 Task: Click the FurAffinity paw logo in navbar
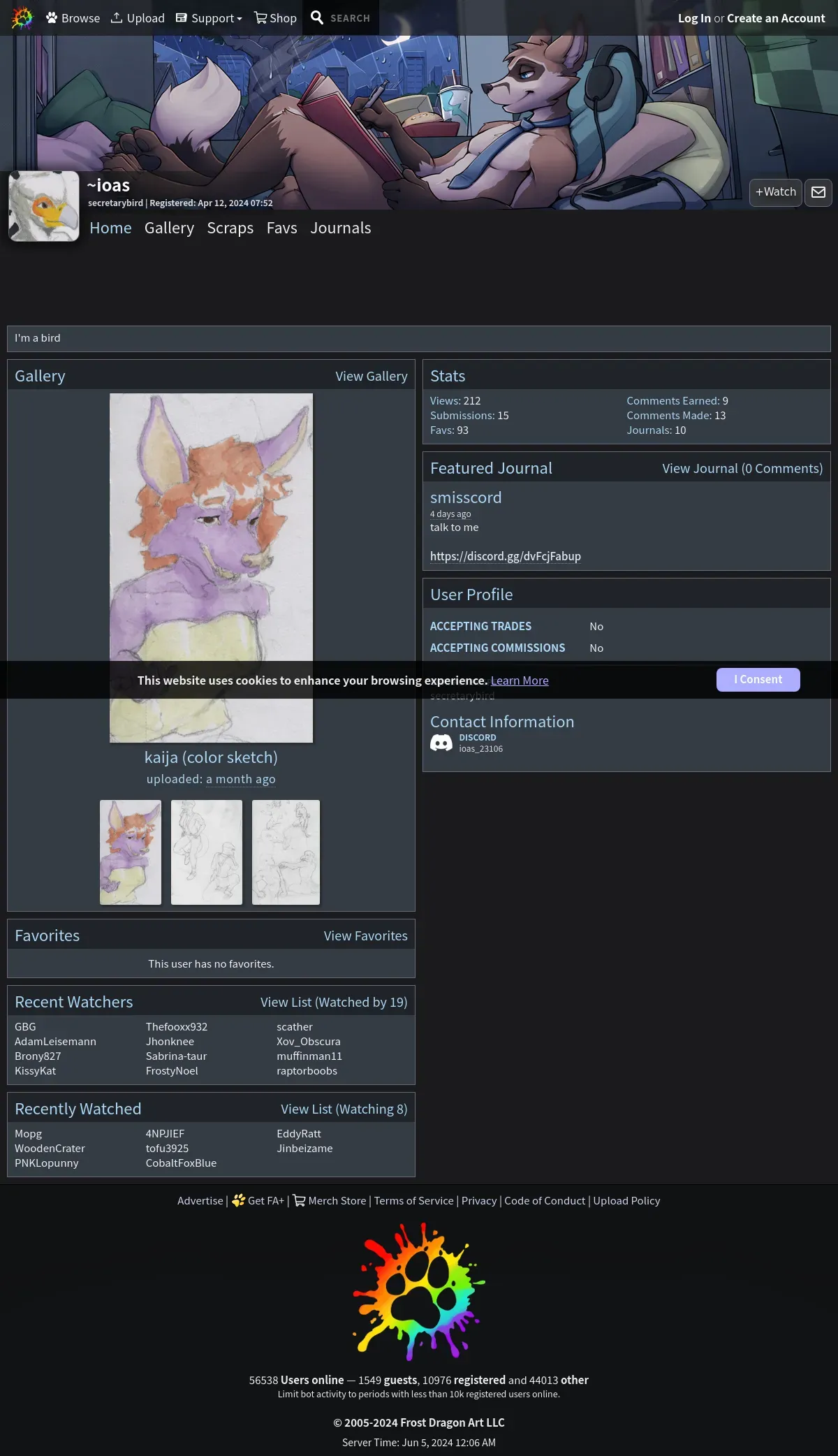pyautogui.click(x=22, y=17)
